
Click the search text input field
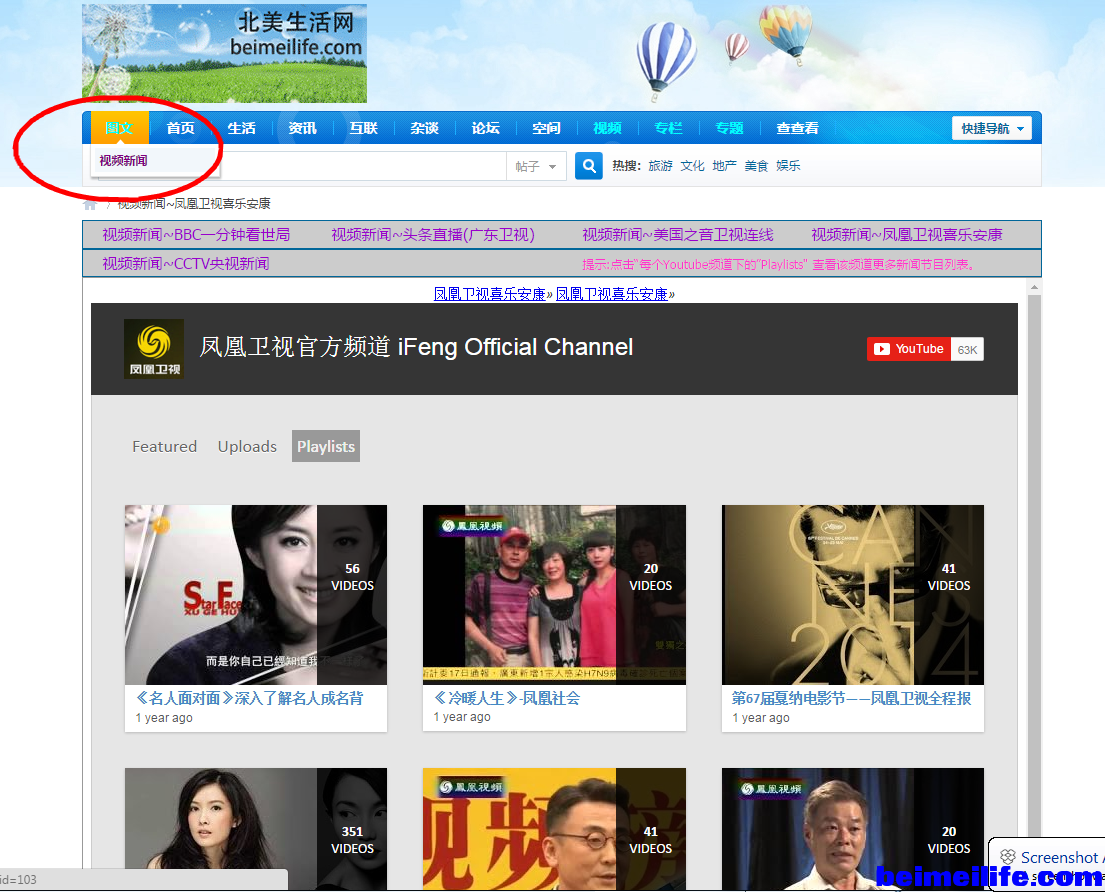[360, 166]
